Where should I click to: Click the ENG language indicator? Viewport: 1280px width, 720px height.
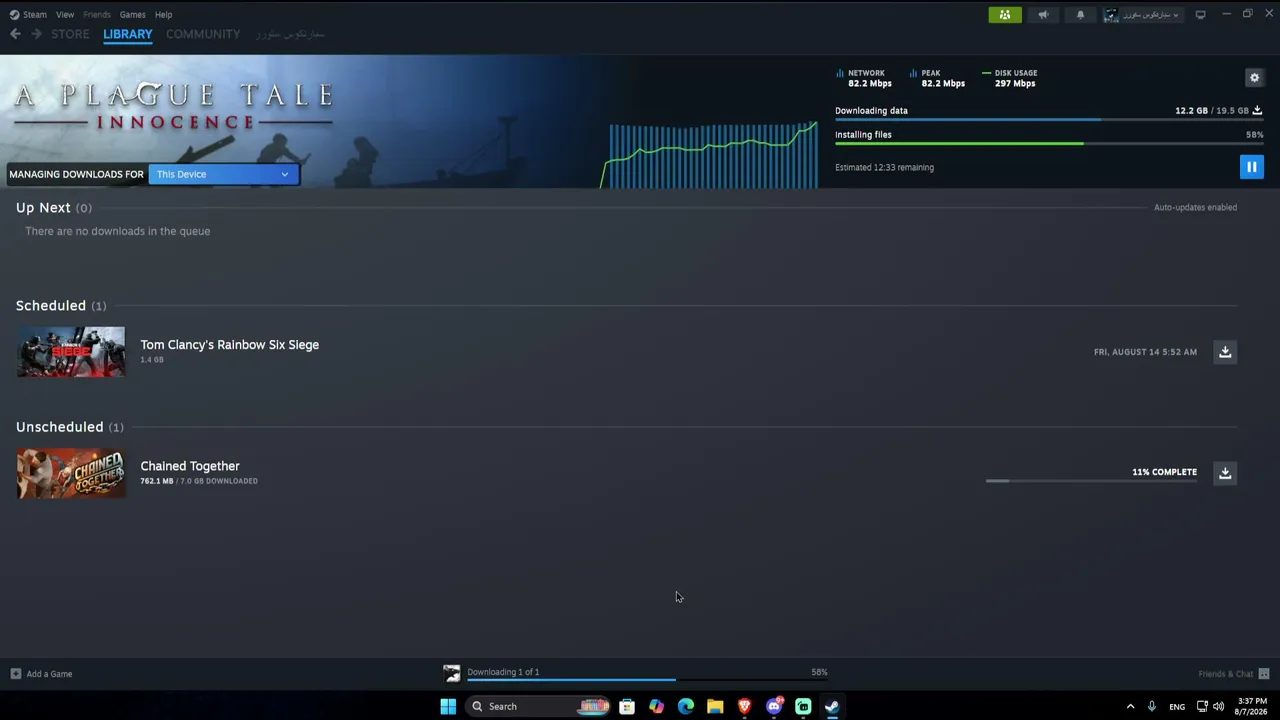tap(1177, 706)
